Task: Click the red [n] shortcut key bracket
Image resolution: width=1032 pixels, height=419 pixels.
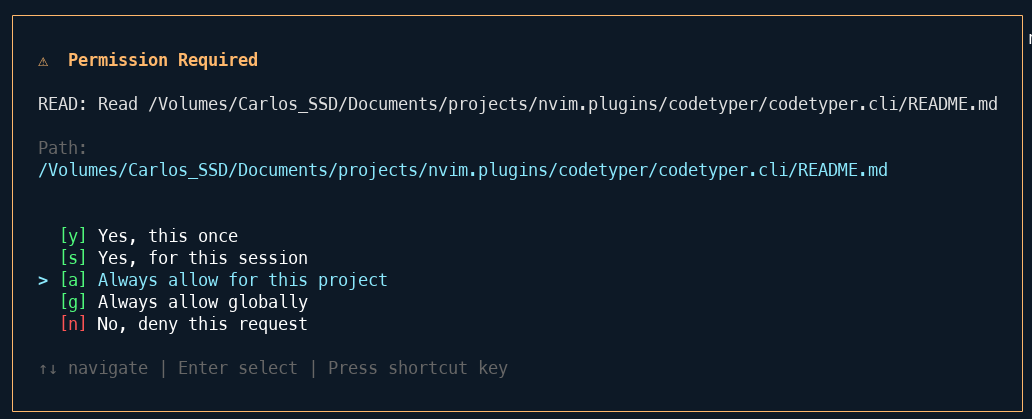Action: [73, 324]
